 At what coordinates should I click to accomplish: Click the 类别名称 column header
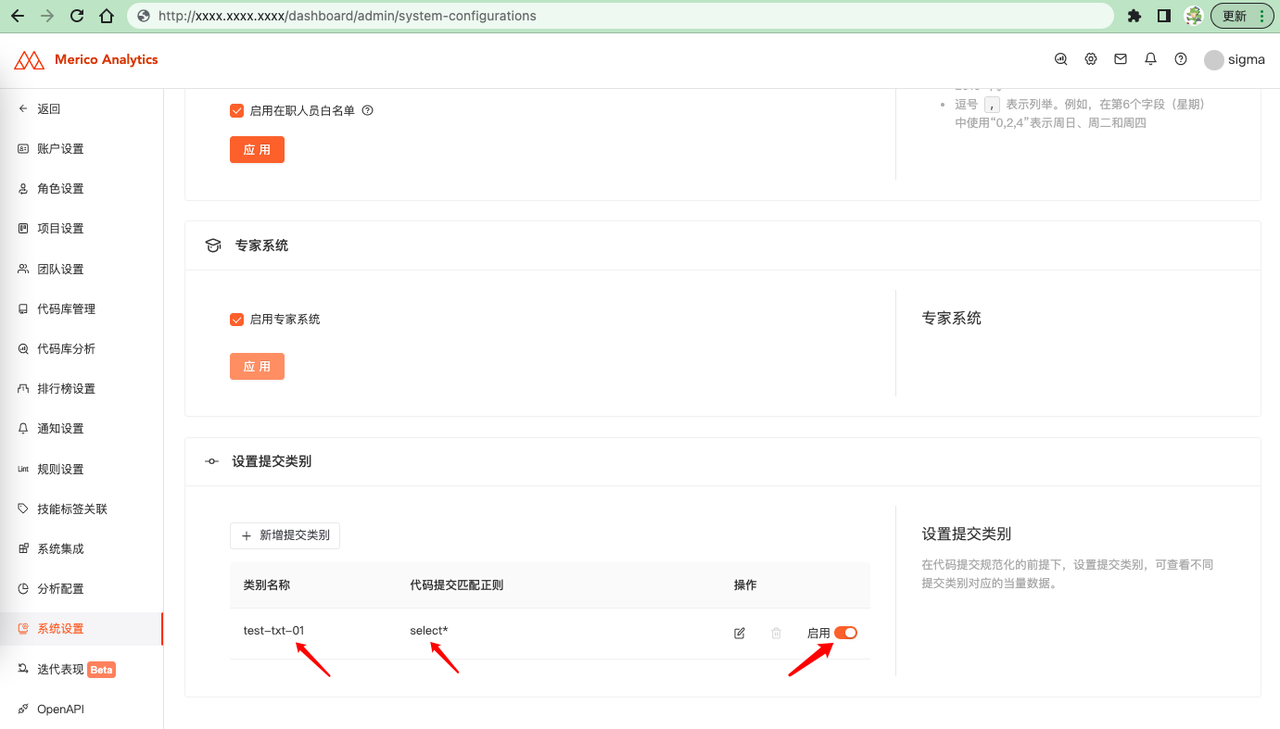click(267, 585)
